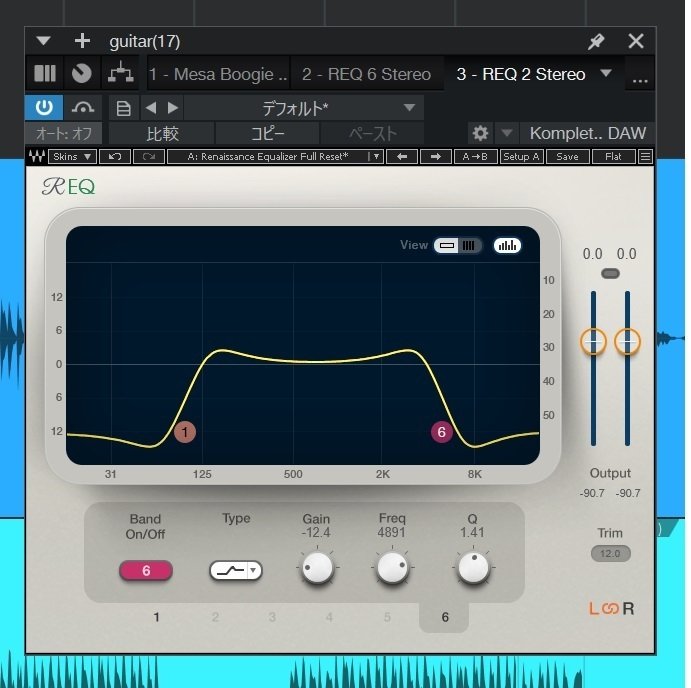Click the Waves logo icon
Screen dimensions: 691x688
tap(37, 156)
